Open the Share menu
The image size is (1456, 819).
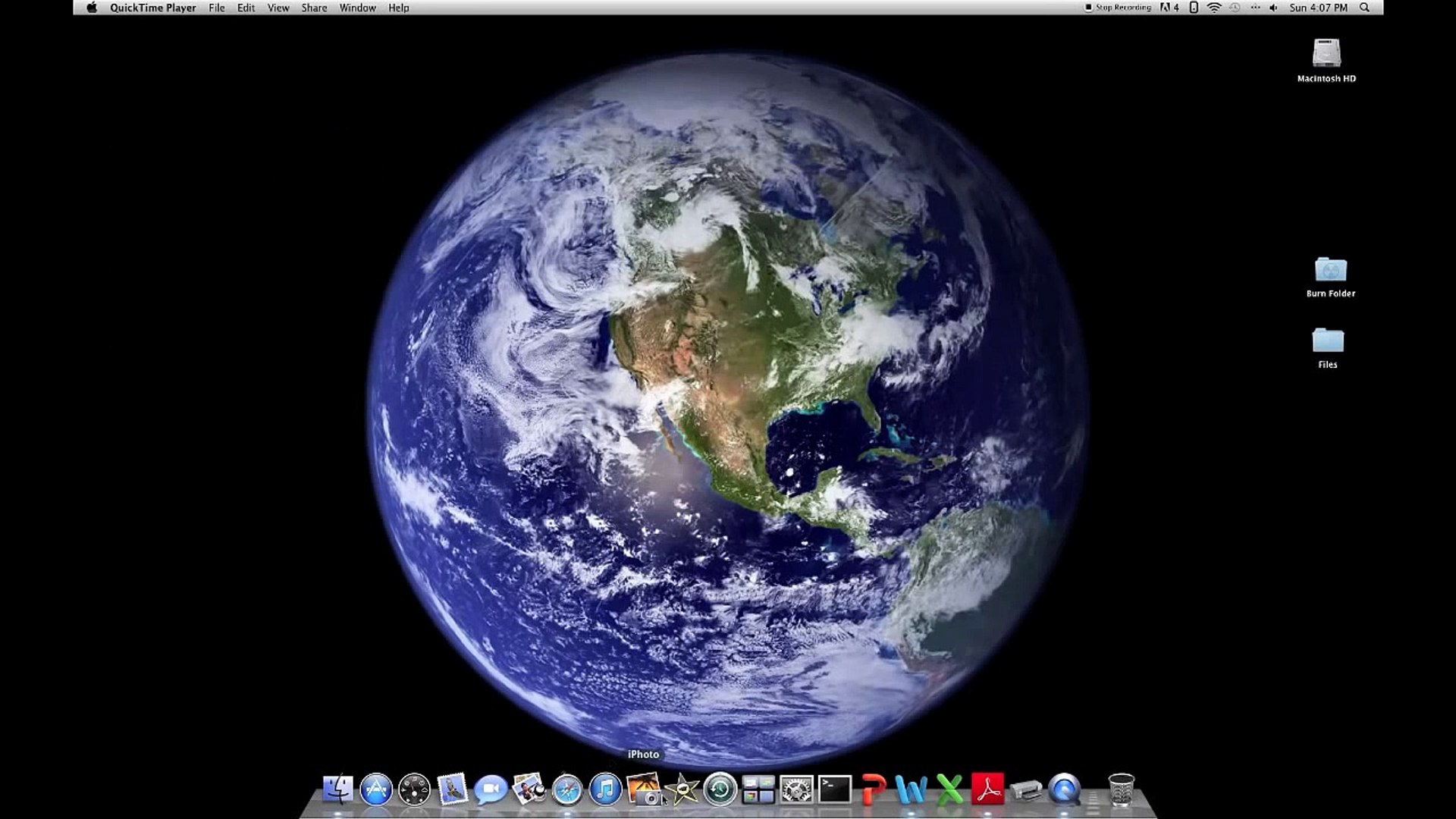point(314,8)
